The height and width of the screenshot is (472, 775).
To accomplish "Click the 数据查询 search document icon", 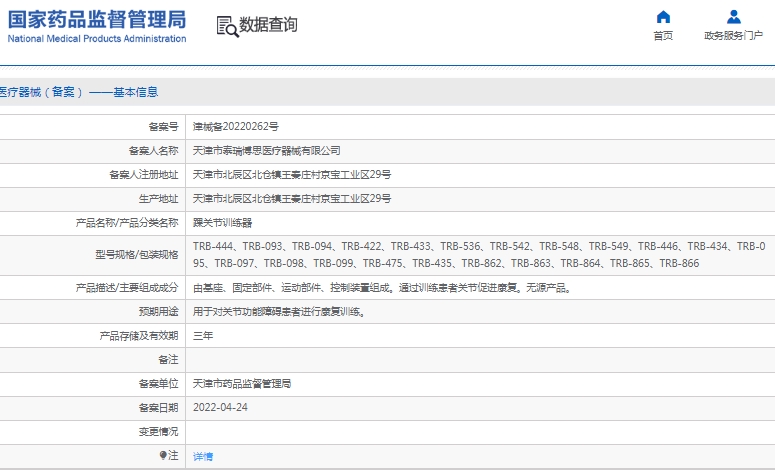I will pos(227,26).
